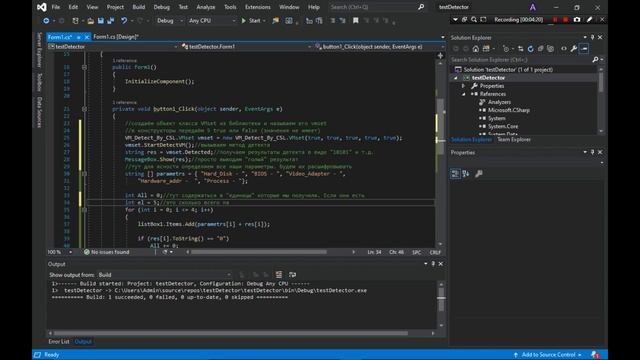Refresh Solution Explorer with the refresh icon
Viewport: 640px width, 360px height.
click(x=530, y=49)
